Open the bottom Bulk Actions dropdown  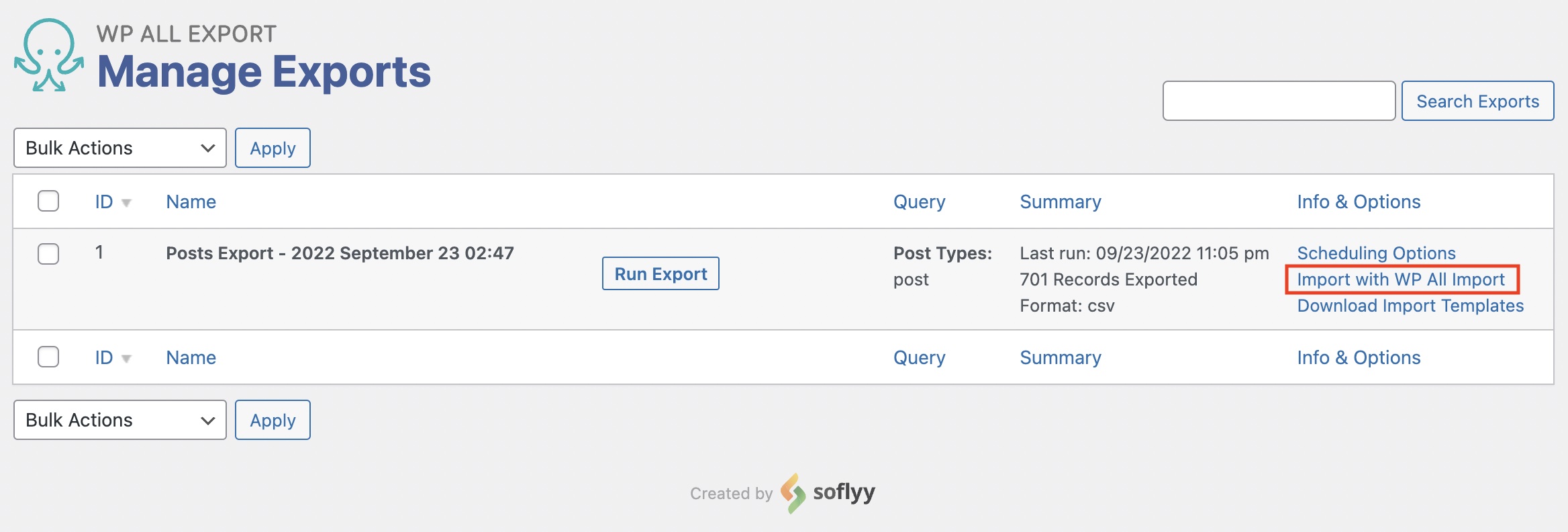tap(120, 420)
